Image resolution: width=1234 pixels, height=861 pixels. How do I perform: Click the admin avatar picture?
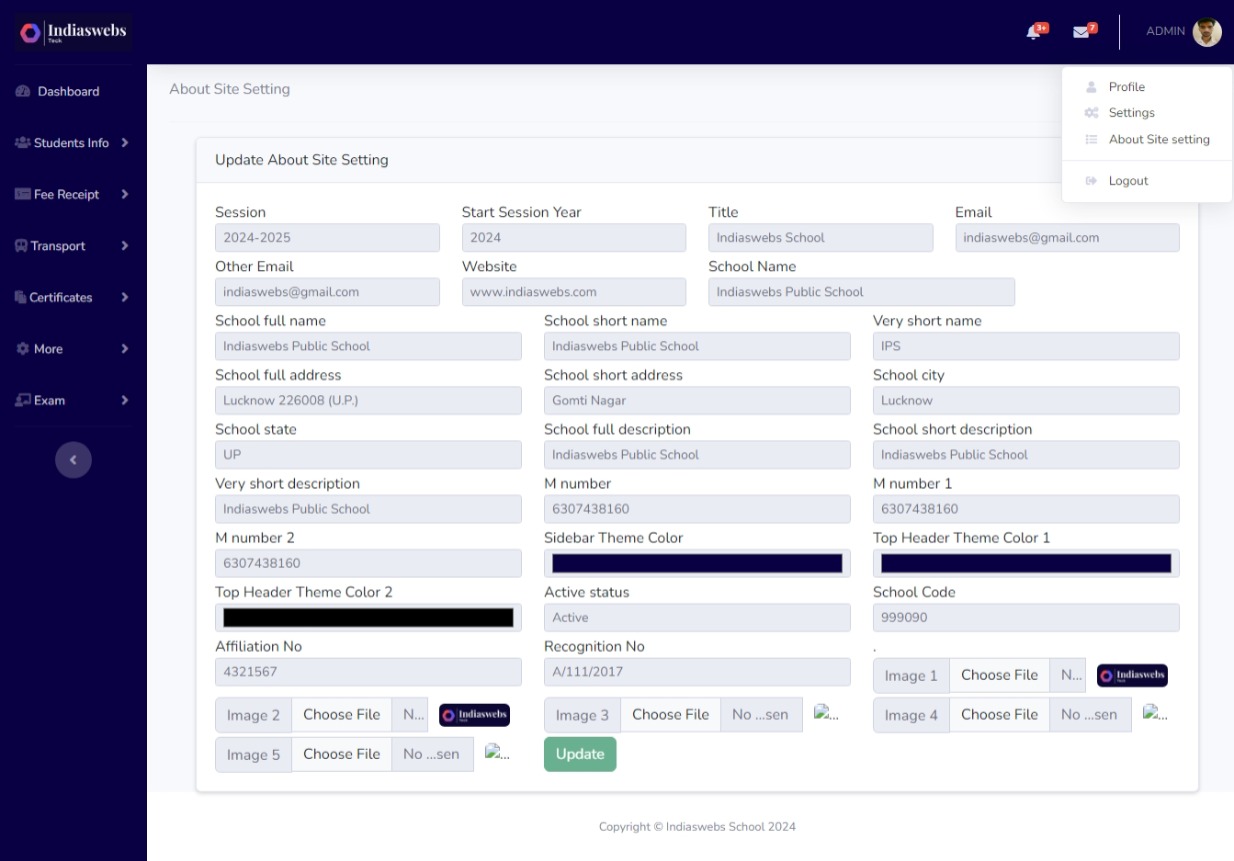pyautogui.click(x=1207, y=32)
